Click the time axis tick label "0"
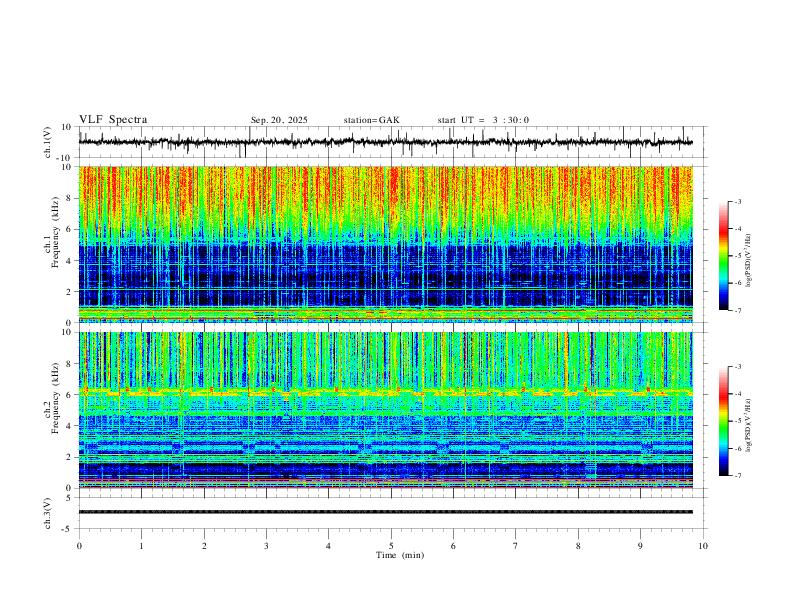The image size is (792, 612). pyautogui.click(x=79, y=546)
